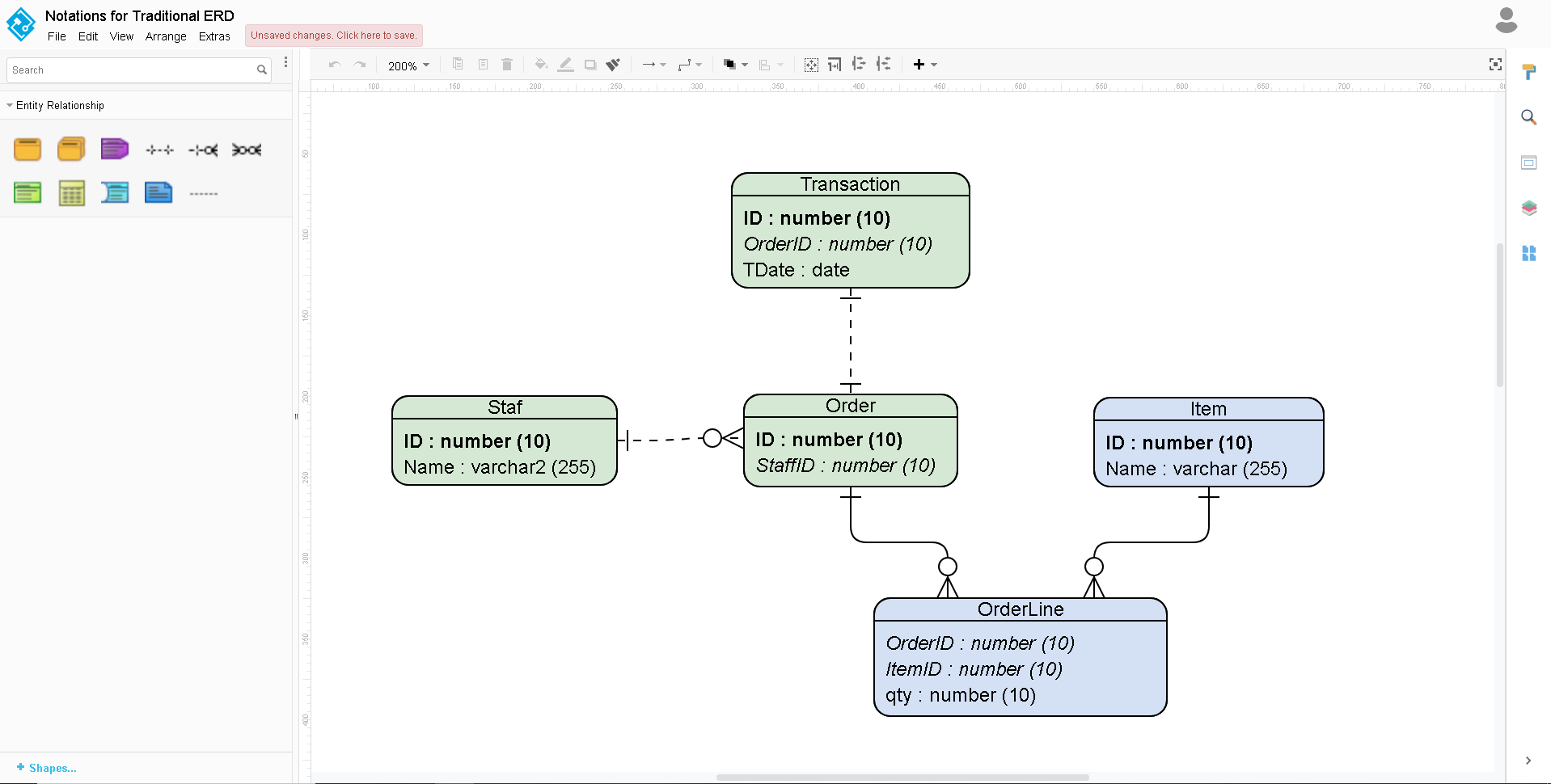Open the More Shapes panel icon

(x=1529, y=253)
